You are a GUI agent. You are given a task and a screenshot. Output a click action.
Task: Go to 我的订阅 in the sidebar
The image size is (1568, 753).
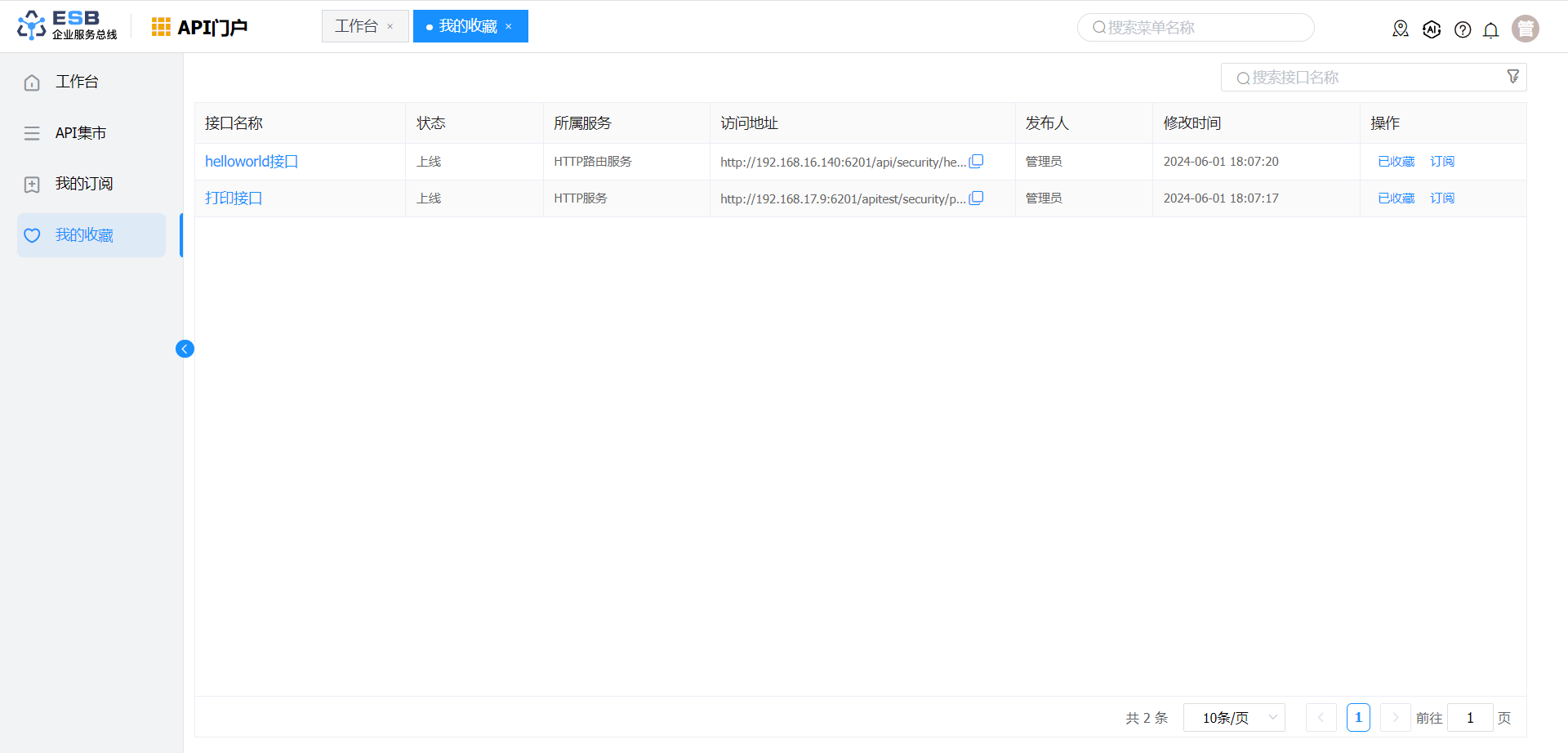(x=83, y=184)
